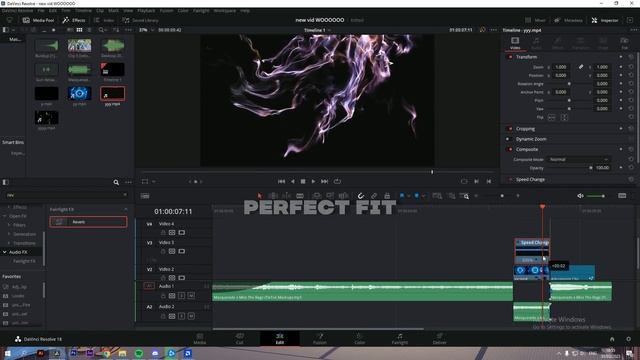Stop playback in the viewer

(x=303, y=181)
